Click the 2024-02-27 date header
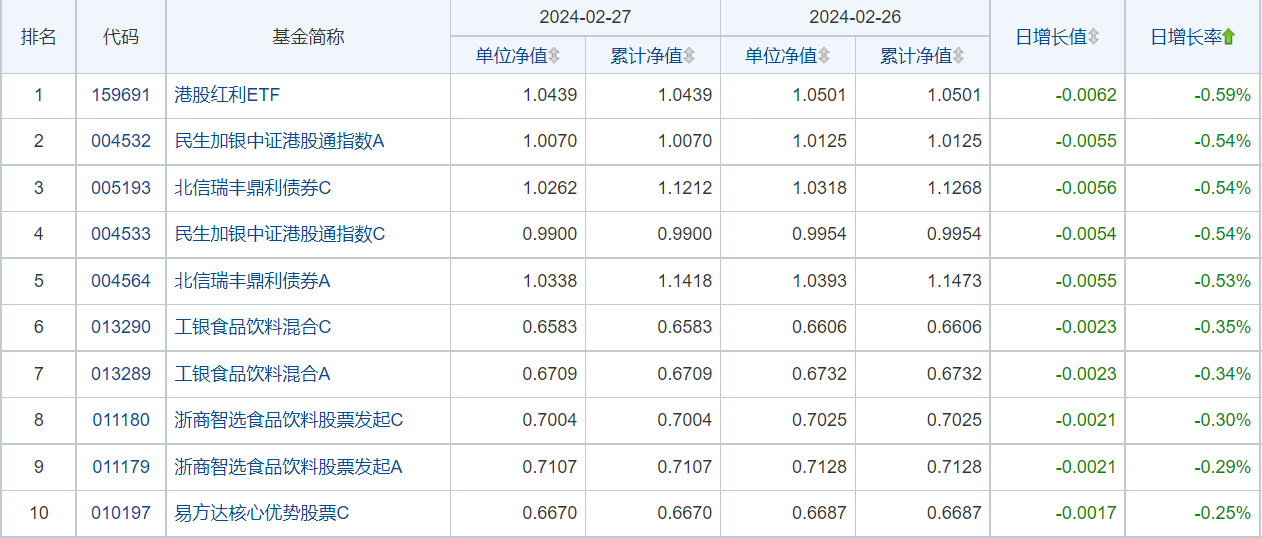The width and height of the screenshot is (1262, 538). (x=585, y=17)
